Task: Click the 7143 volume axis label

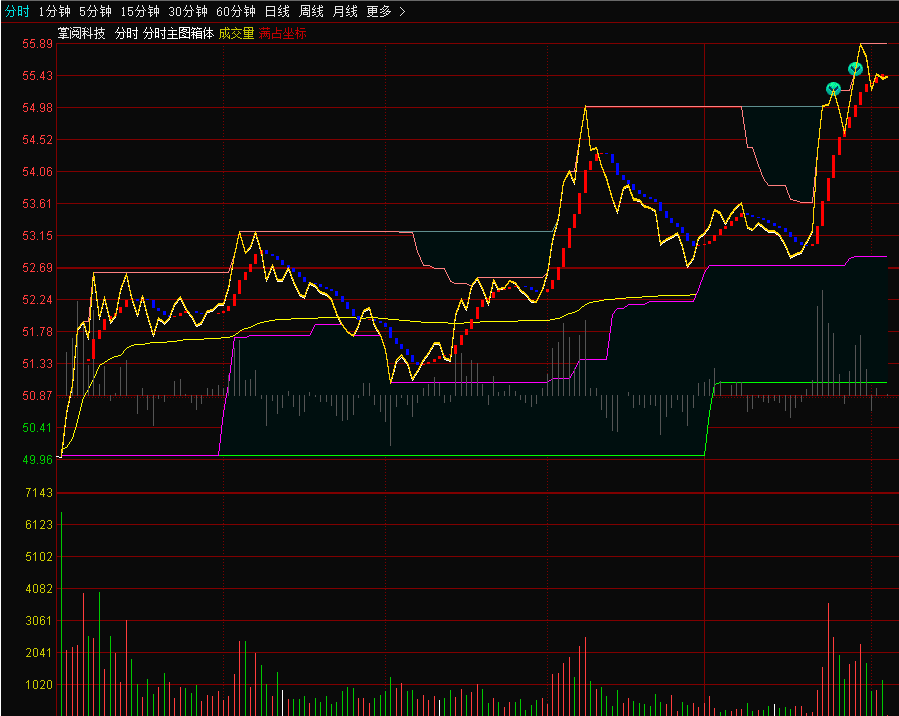Action: pyautogui.click(x=39, y=492)
